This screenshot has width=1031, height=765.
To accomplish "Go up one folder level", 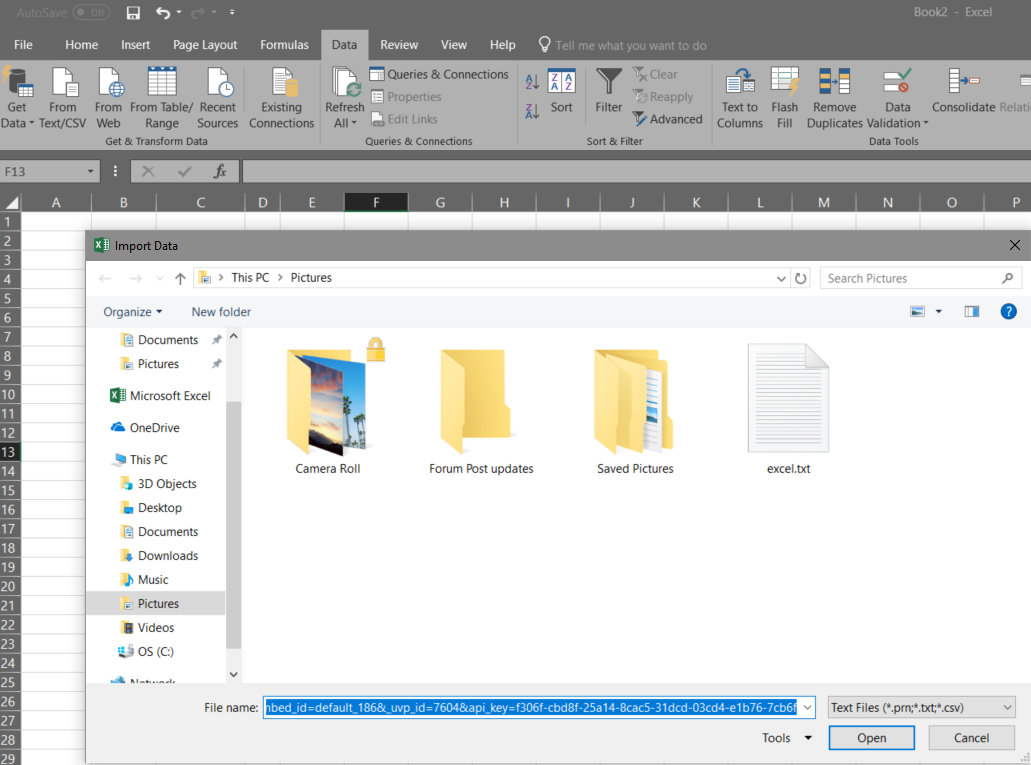I will pyautogui.click(x=180, y=278).
